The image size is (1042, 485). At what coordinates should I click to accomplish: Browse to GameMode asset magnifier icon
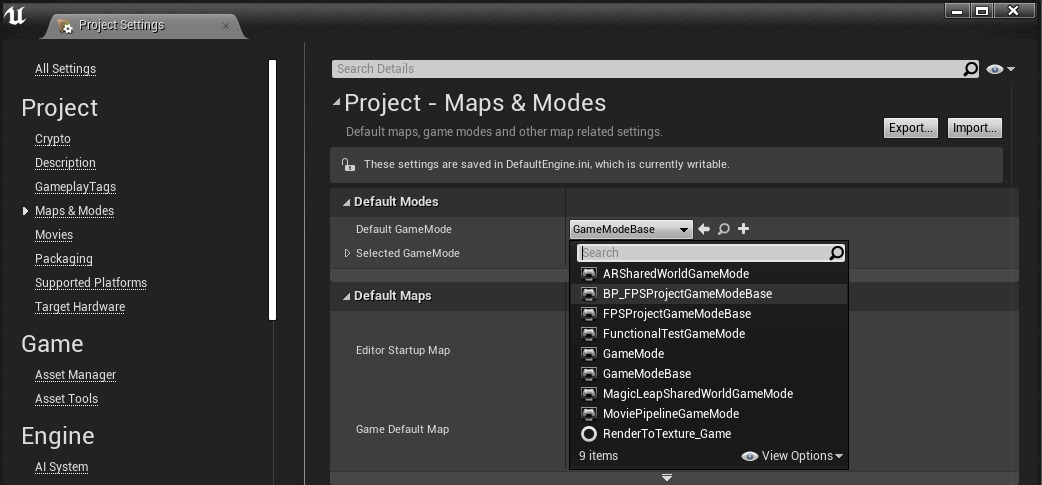[x=724, y=229]
